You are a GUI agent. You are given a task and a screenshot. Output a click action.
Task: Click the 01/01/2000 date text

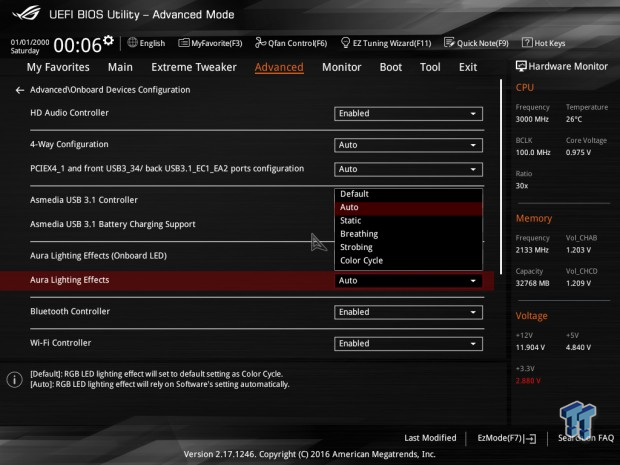(x=30, y=42)
